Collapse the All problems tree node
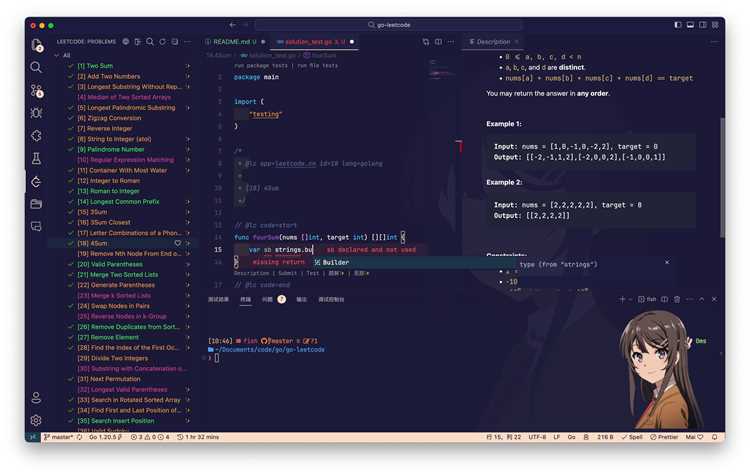The image size is (750, 475). click(57, 55)
